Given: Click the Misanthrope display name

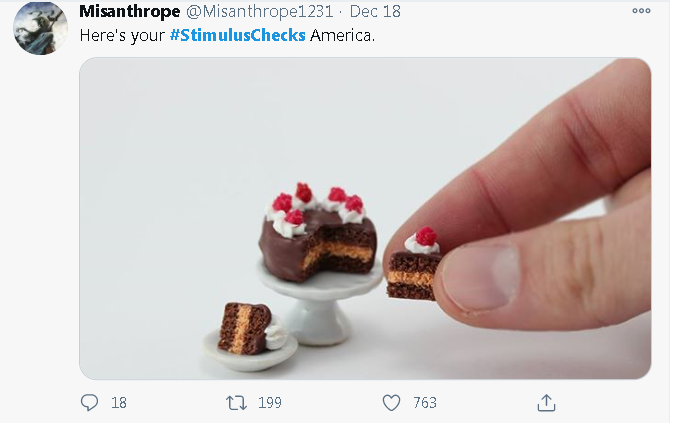Looking at the screenshot, I should point(130,11).
